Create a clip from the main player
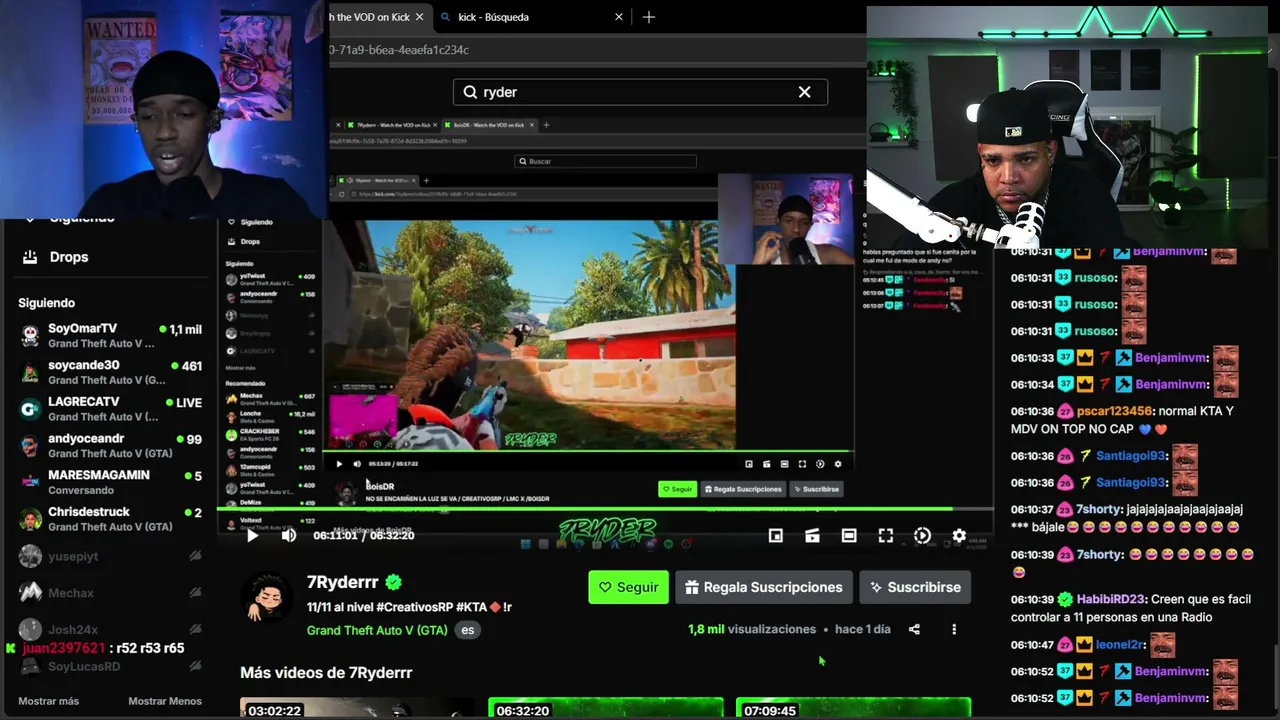 pos(812,536)
